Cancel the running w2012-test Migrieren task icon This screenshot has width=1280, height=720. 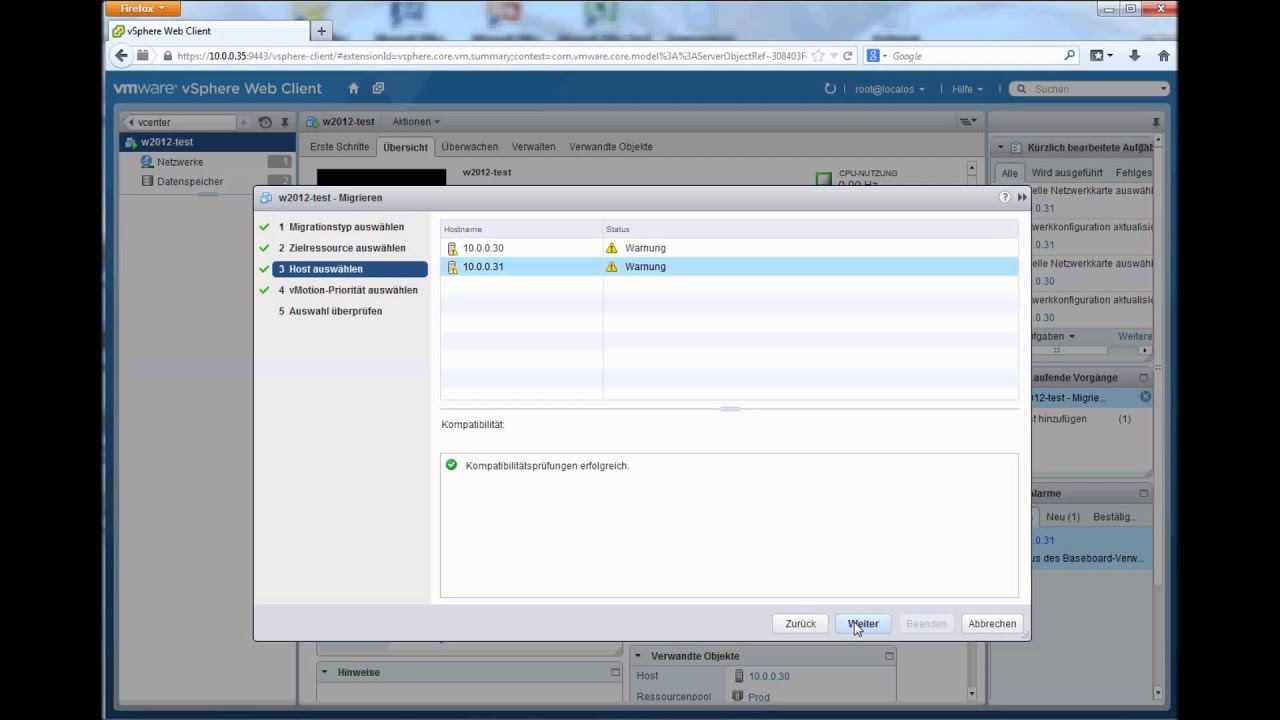coord(1146,397)
